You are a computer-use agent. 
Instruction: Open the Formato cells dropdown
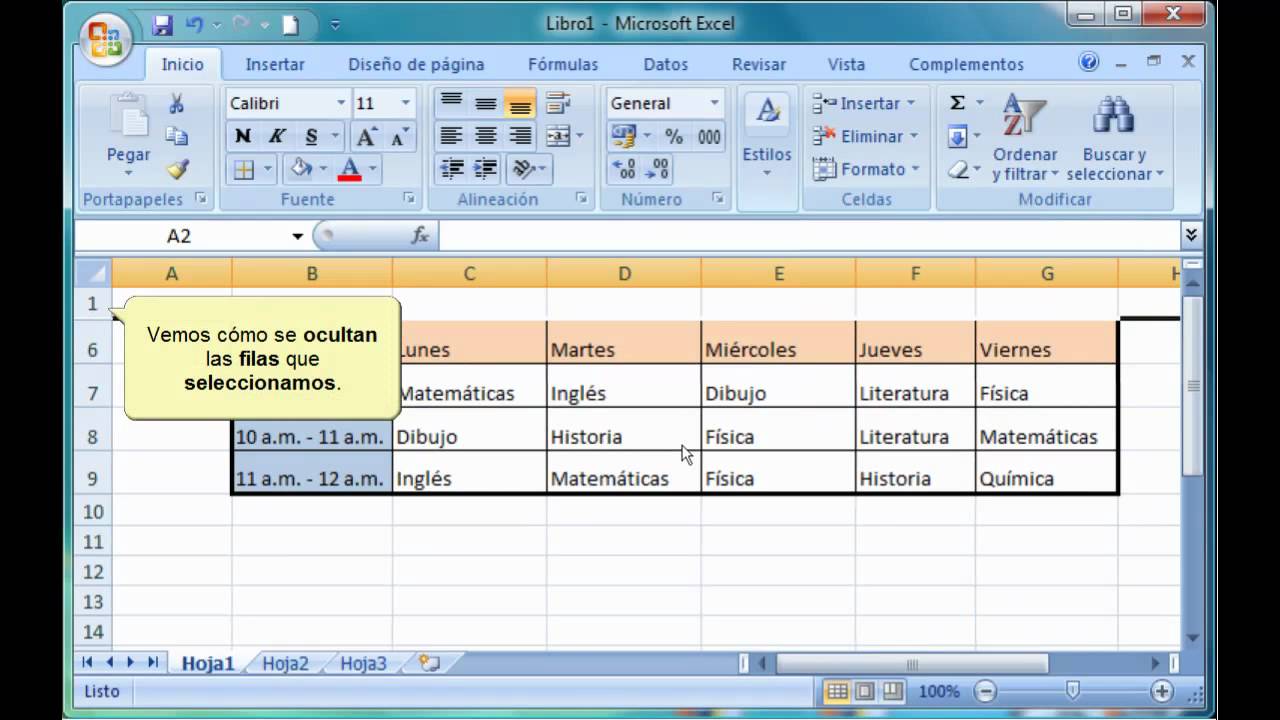866,169
